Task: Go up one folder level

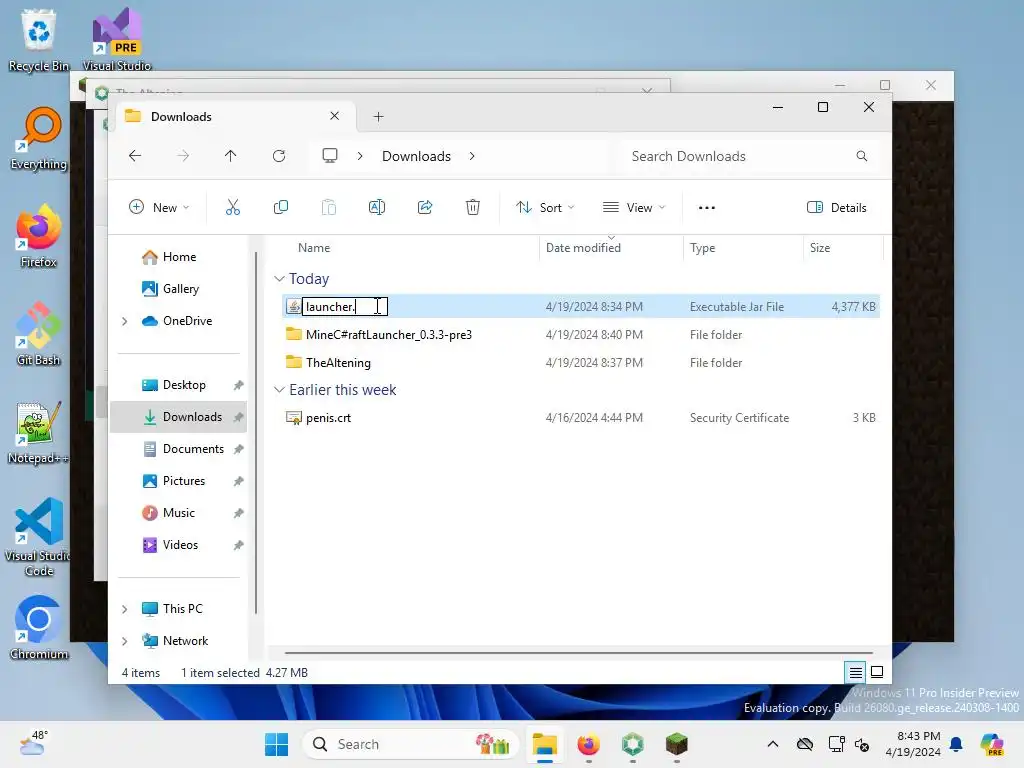Action: (231, 156)
